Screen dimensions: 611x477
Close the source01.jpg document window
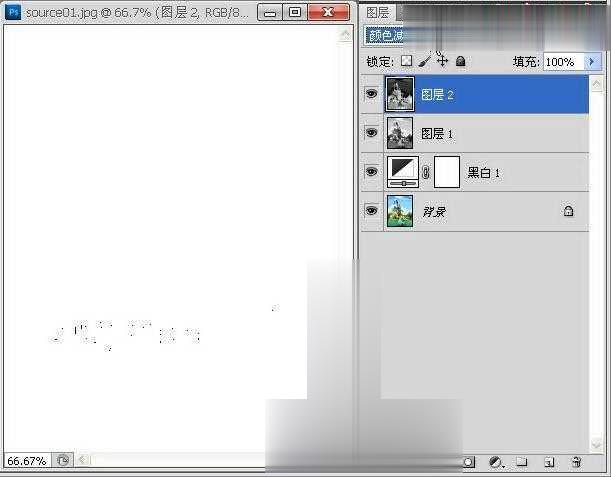pos(328,12)
